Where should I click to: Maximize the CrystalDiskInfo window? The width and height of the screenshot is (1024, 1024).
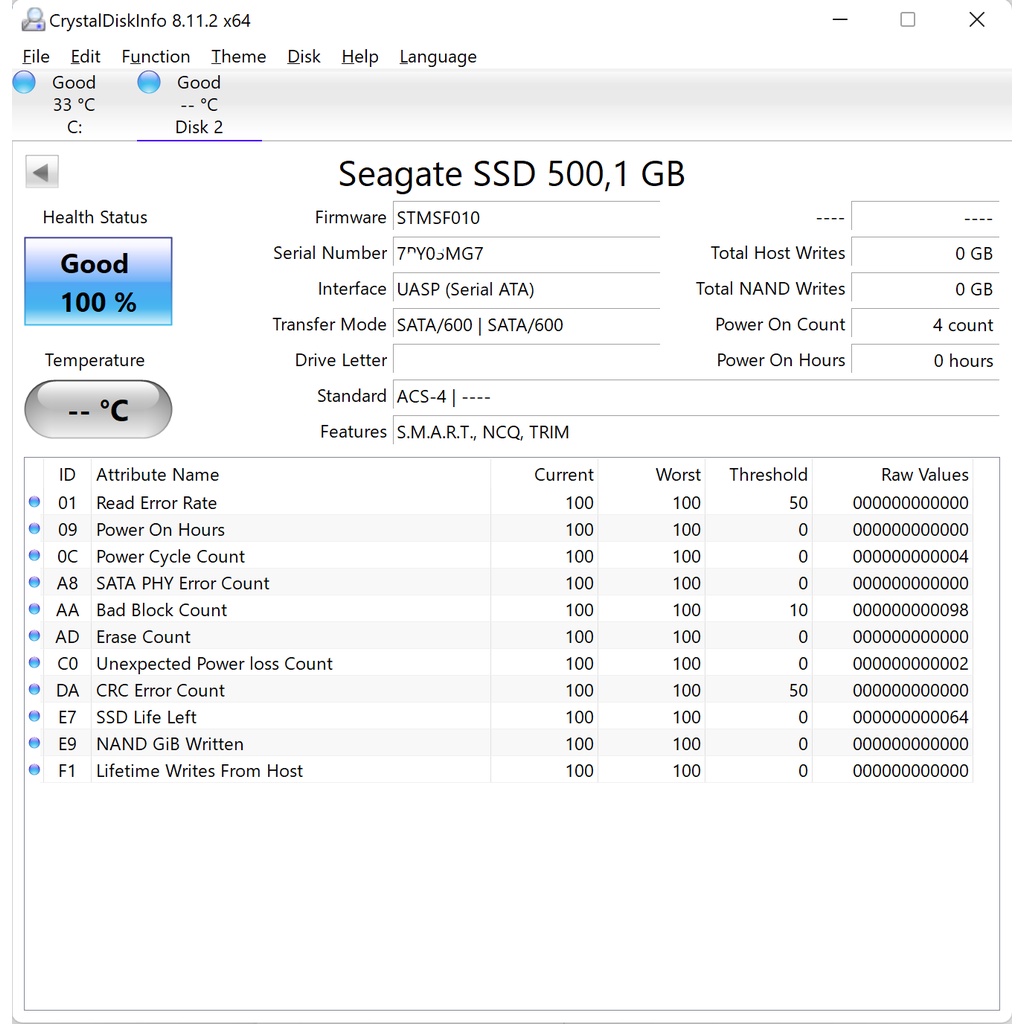click(x=908, y=20)
